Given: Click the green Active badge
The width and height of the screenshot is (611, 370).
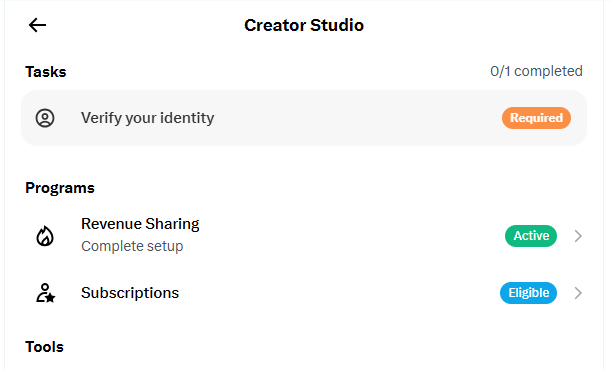Looking at the screenshot, I should [x=531, y=236].
